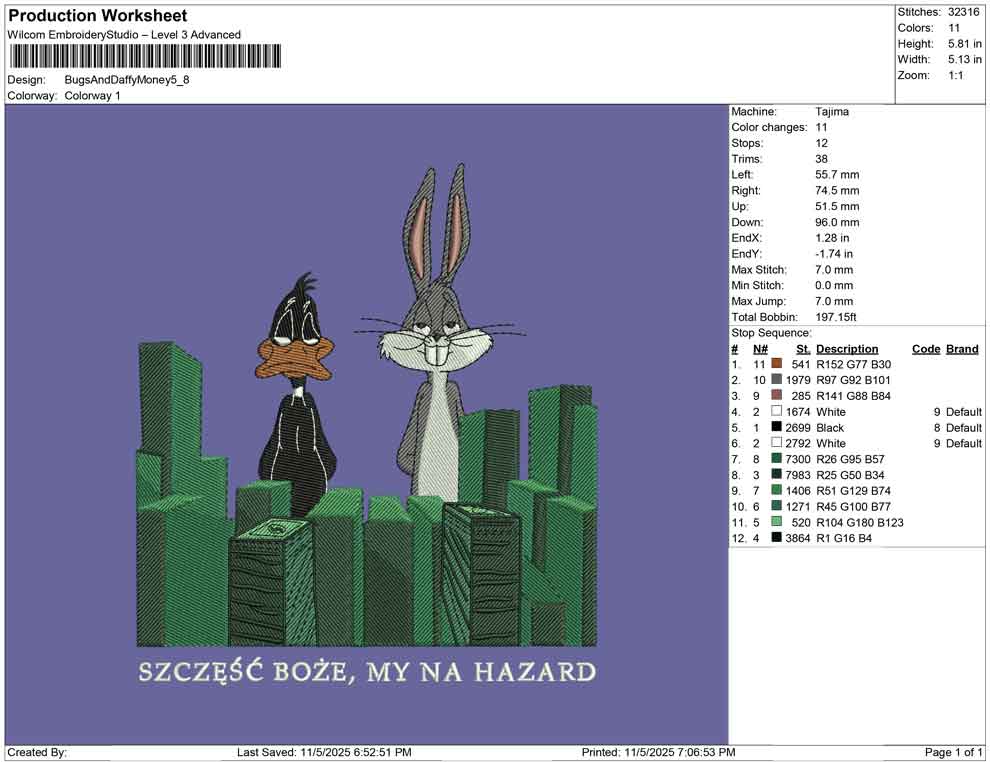Viewport: 990px width, 762px height.
Task: Open the Brand selector showing Default in row 5
Action: click(x=964, y=427)
